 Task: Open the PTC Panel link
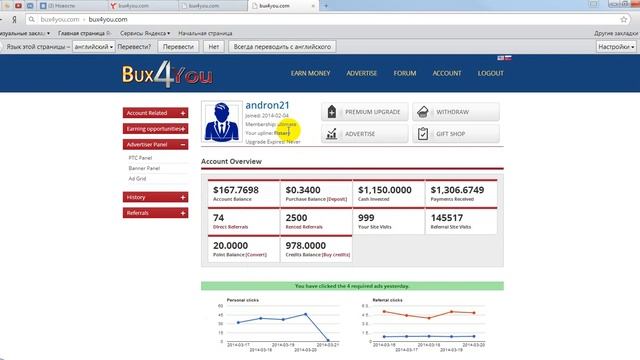140,158
